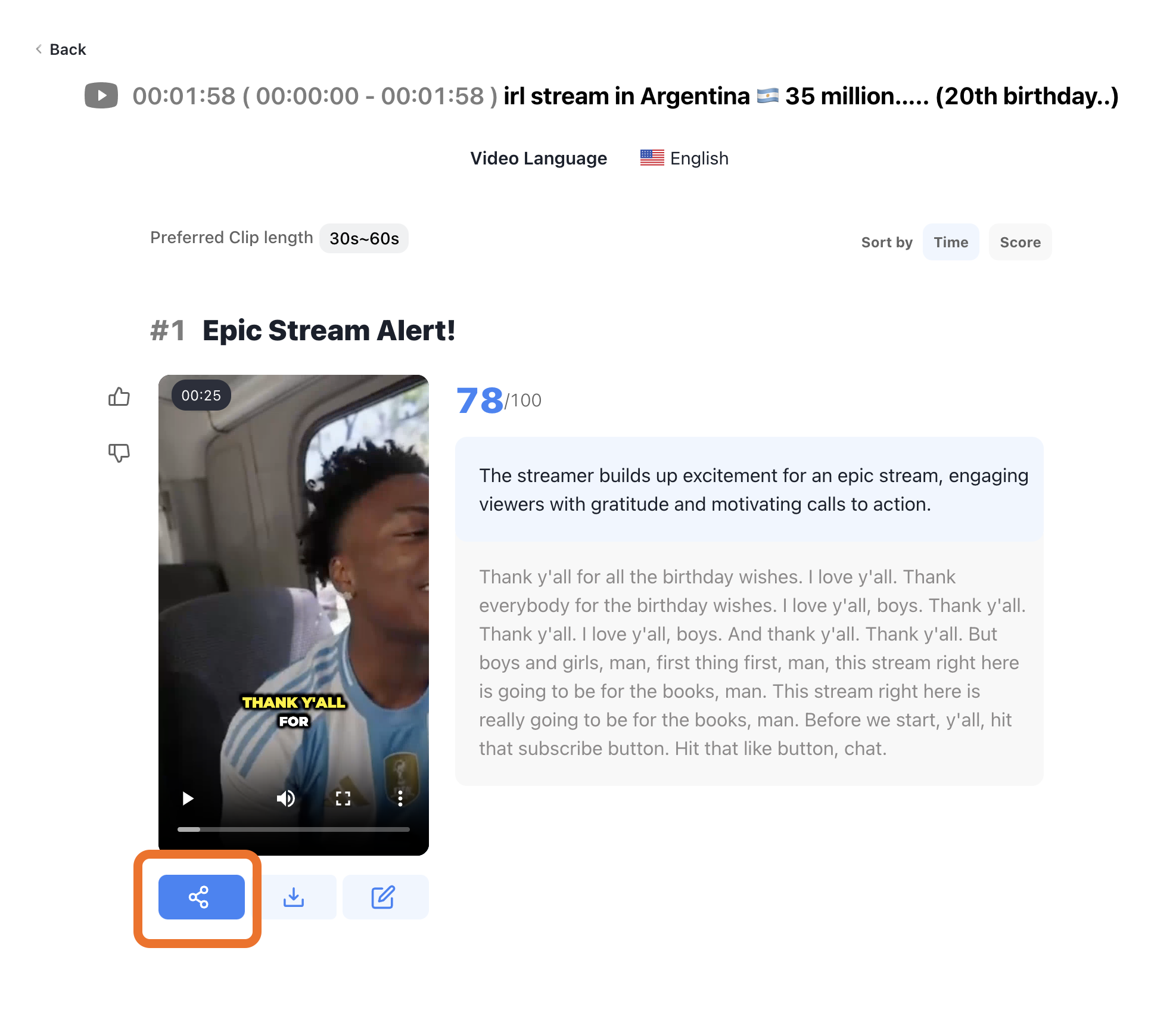Viewport: 1176px width, 1013px height.
Task: Enter fullscreen on the video player
Action: [x=343, y=798]
